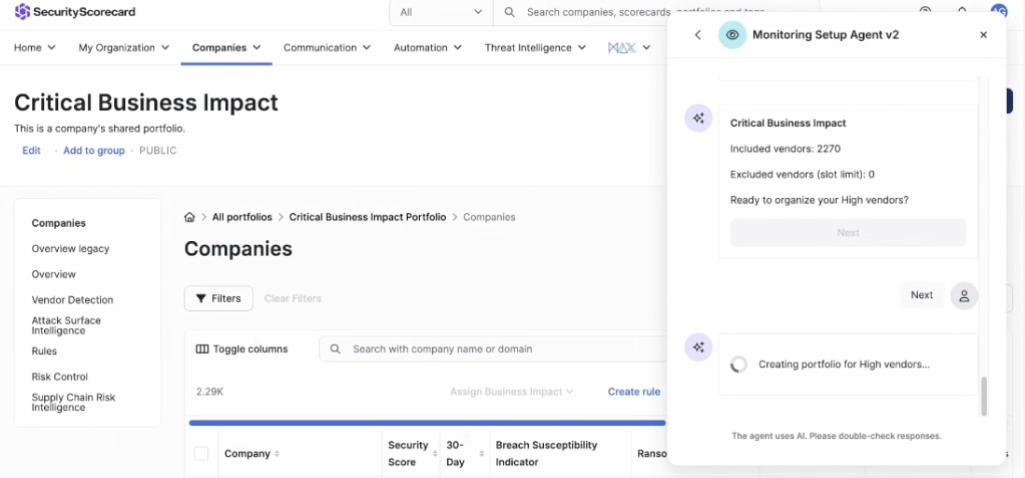Viewport: 1025px width, 478px height.
Task: Click the Create rule link
Action: 634,392
